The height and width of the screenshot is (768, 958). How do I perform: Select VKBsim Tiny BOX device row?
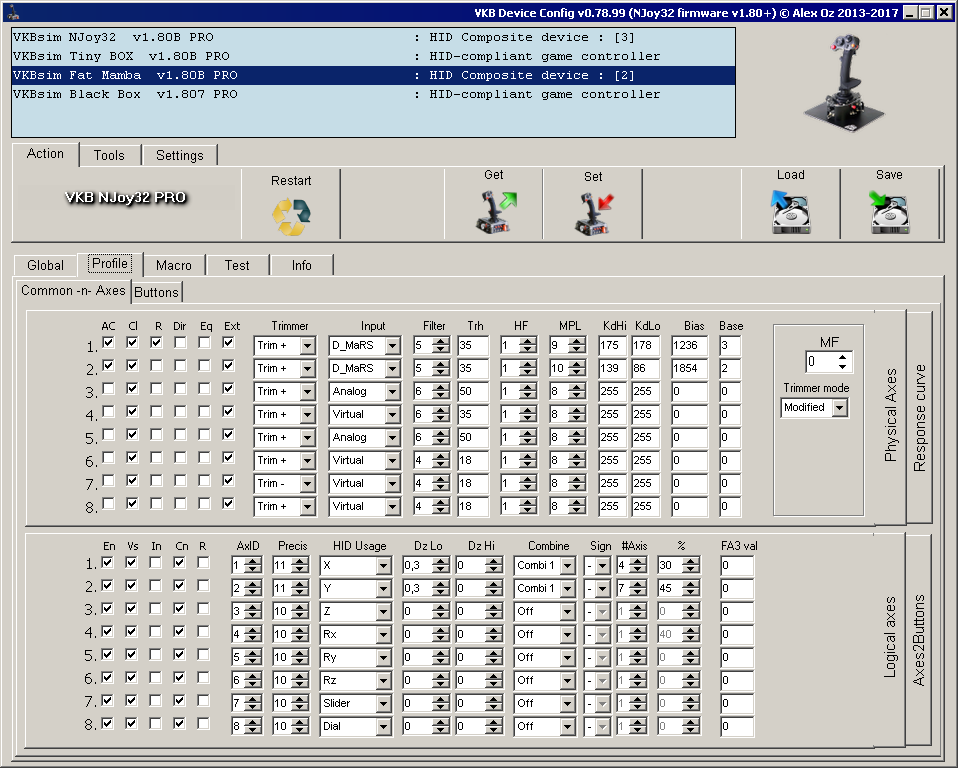pos(373,56)
